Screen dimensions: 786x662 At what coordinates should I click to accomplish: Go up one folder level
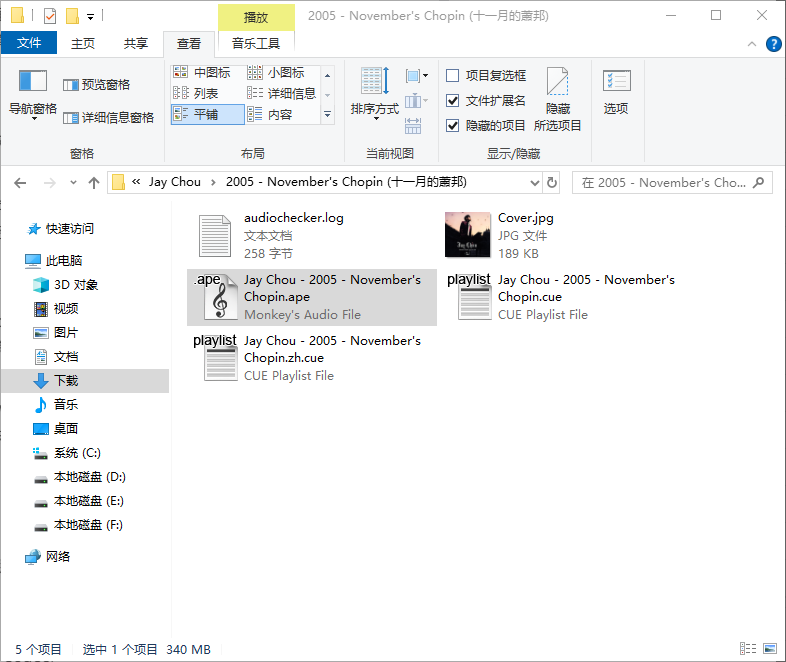pos(94,183)
